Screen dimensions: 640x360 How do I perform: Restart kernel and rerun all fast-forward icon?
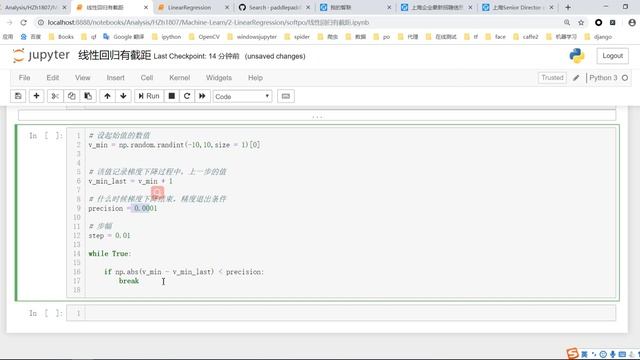pos(202,96)
